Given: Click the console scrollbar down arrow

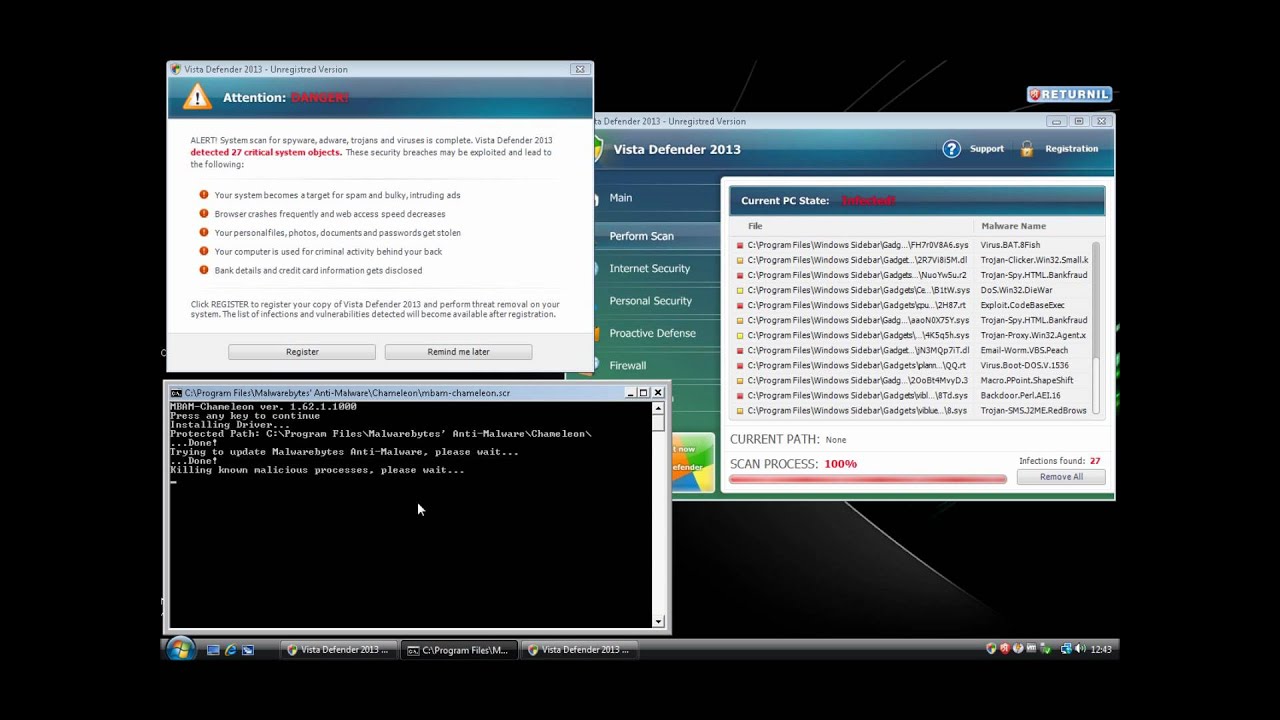Looking at the screenshot, I should (658, 621).
